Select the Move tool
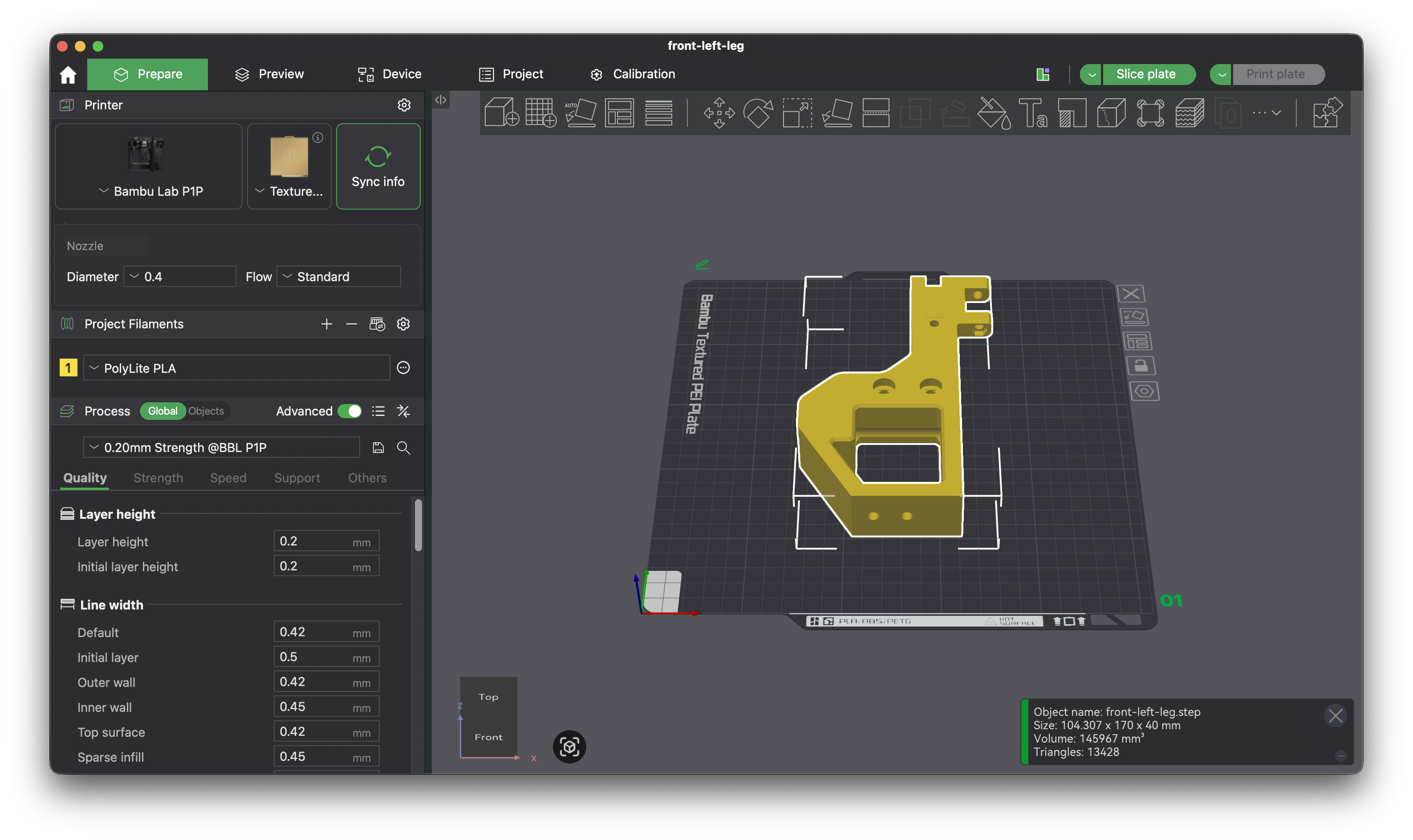The image size is (1413, 840). pos(719,113)
